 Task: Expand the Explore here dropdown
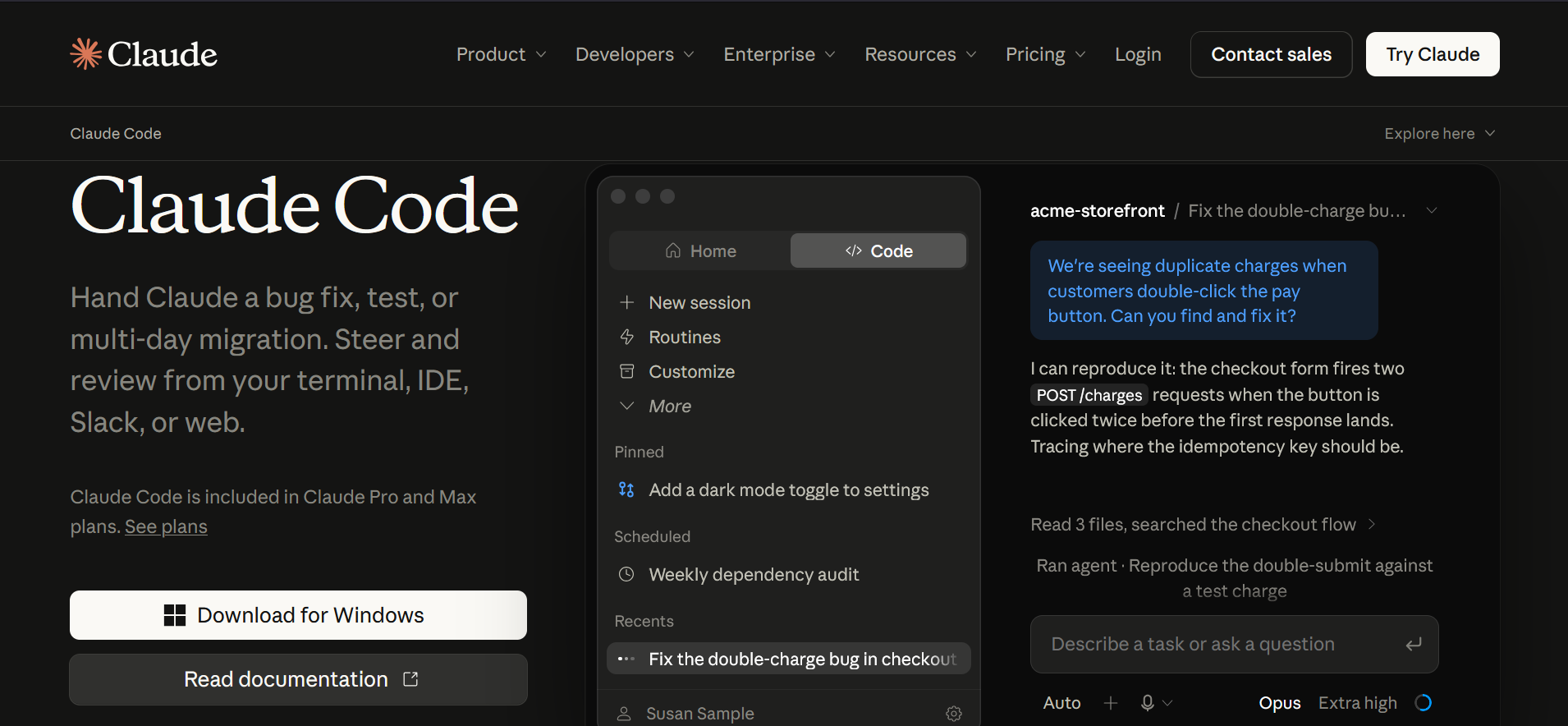[x=1440, y=133]
